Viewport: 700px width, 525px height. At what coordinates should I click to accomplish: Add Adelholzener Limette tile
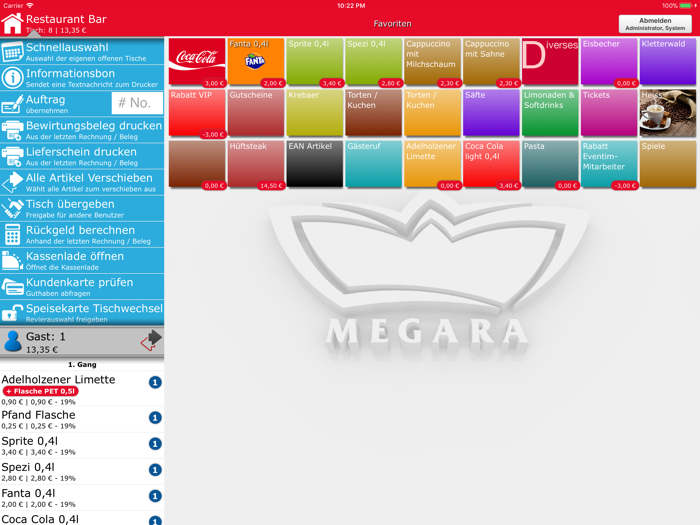[432, 164]
